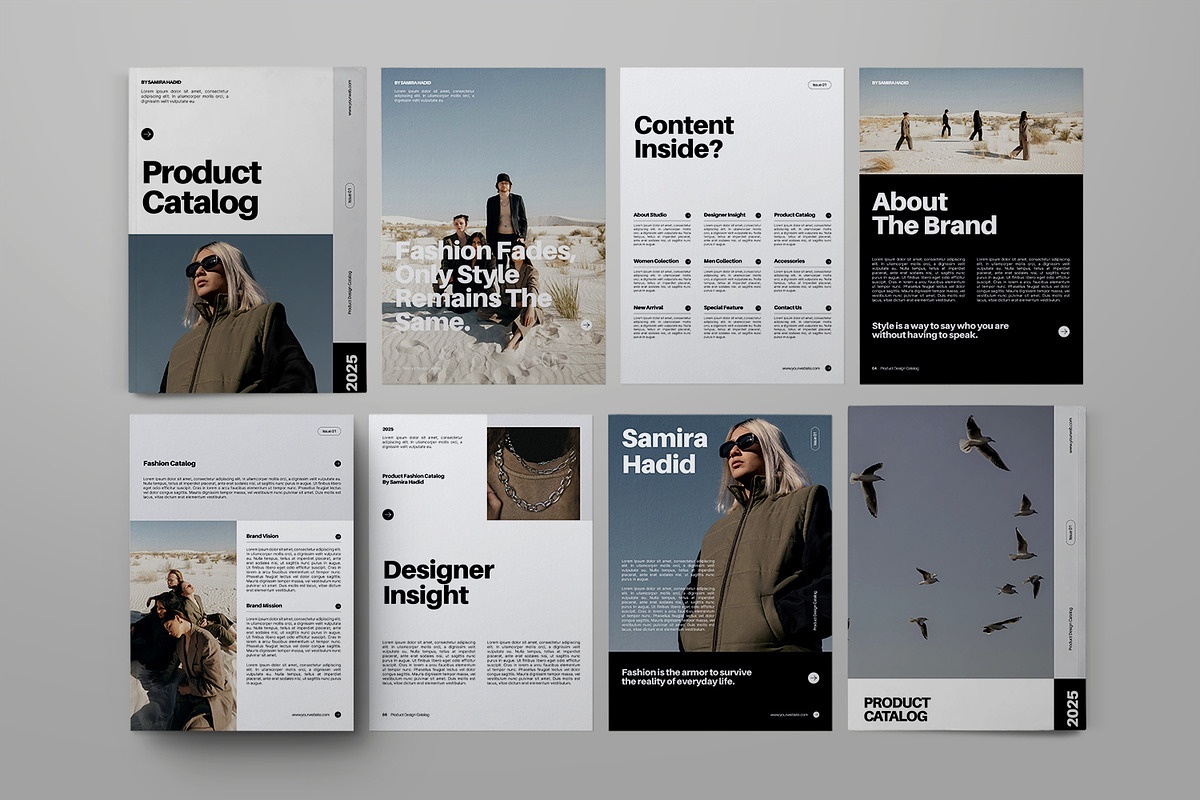
Task: Click the arrow dot at bottom of Content Inside page
Action: pyautogui.click(x=829, y=368)
